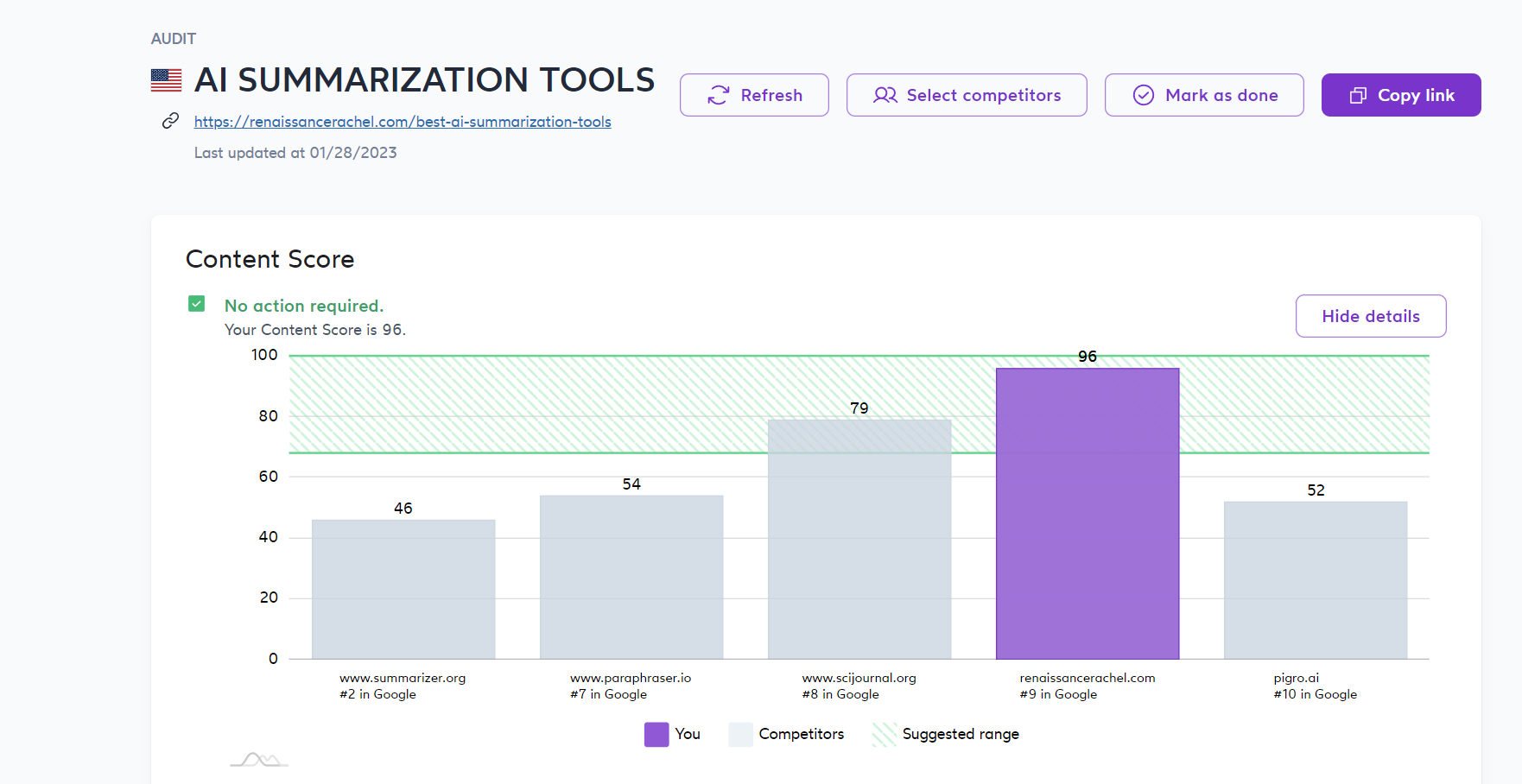1522x784 pixels.
Task: Click the gray Competitors legend swatch
Action: (740, 734)
